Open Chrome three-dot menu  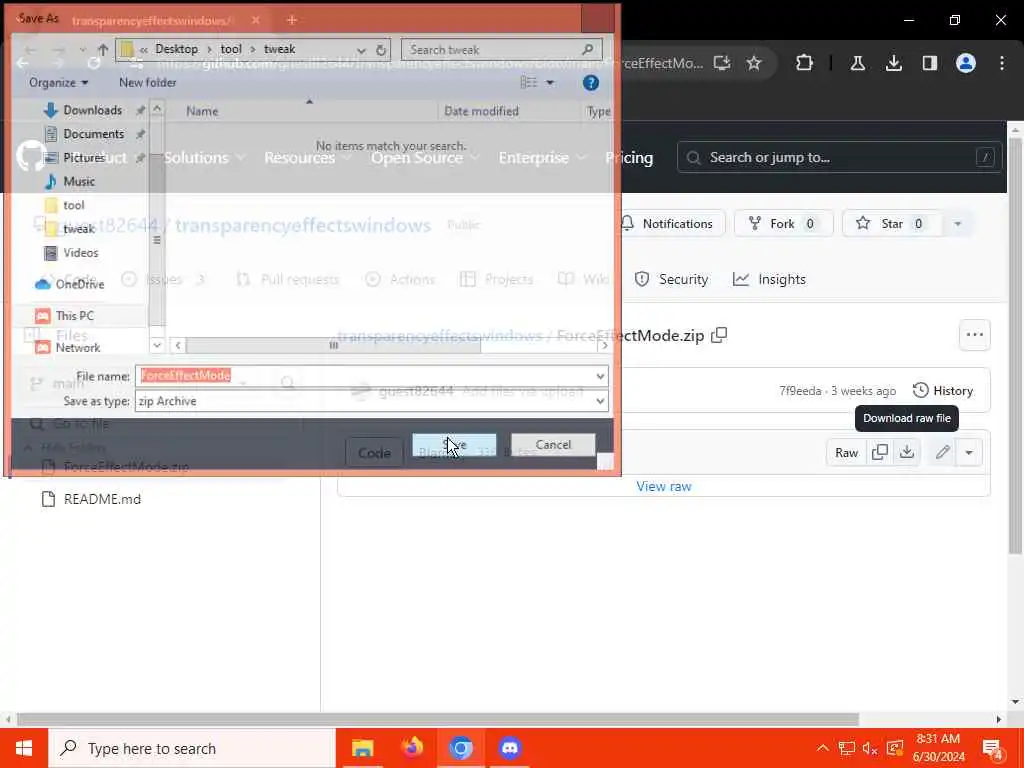(x=1001, y=63)
